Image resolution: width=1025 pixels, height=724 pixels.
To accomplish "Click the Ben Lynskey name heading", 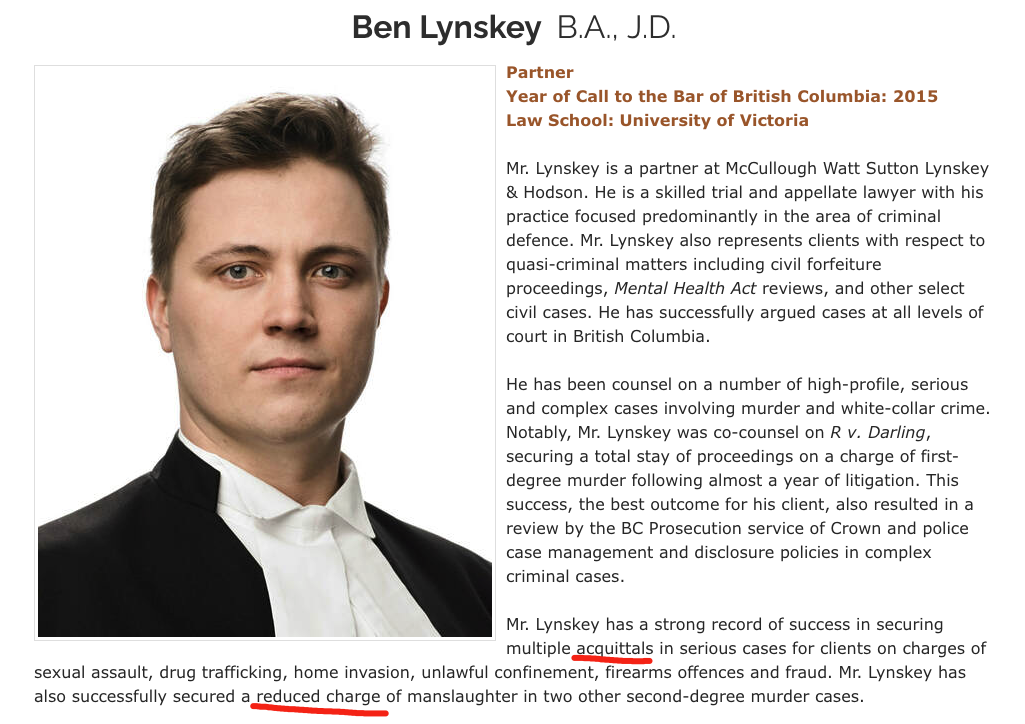I will click(x=446, y=28).
